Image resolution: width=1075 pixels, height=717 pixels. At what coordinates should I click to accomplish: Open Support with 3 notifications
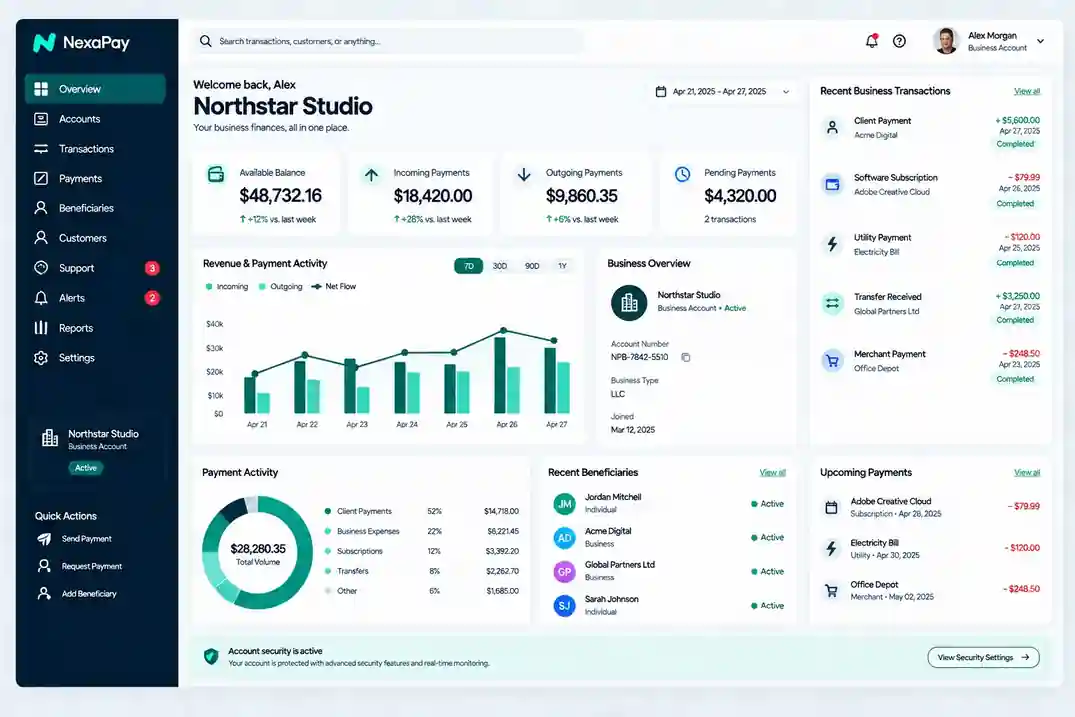[95, 268]
